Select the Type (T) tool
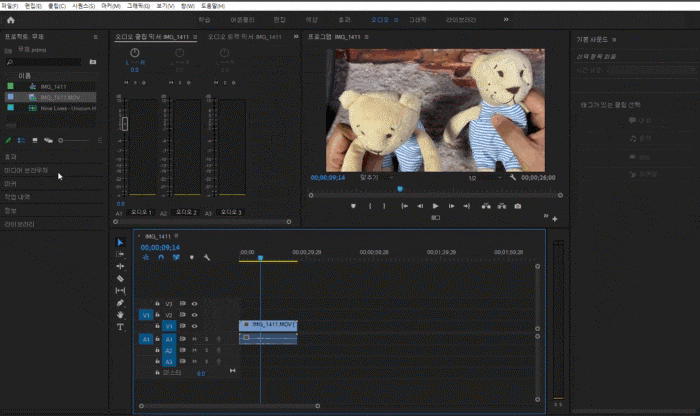The height and width of the screenshot is (416, 700). 120,327
